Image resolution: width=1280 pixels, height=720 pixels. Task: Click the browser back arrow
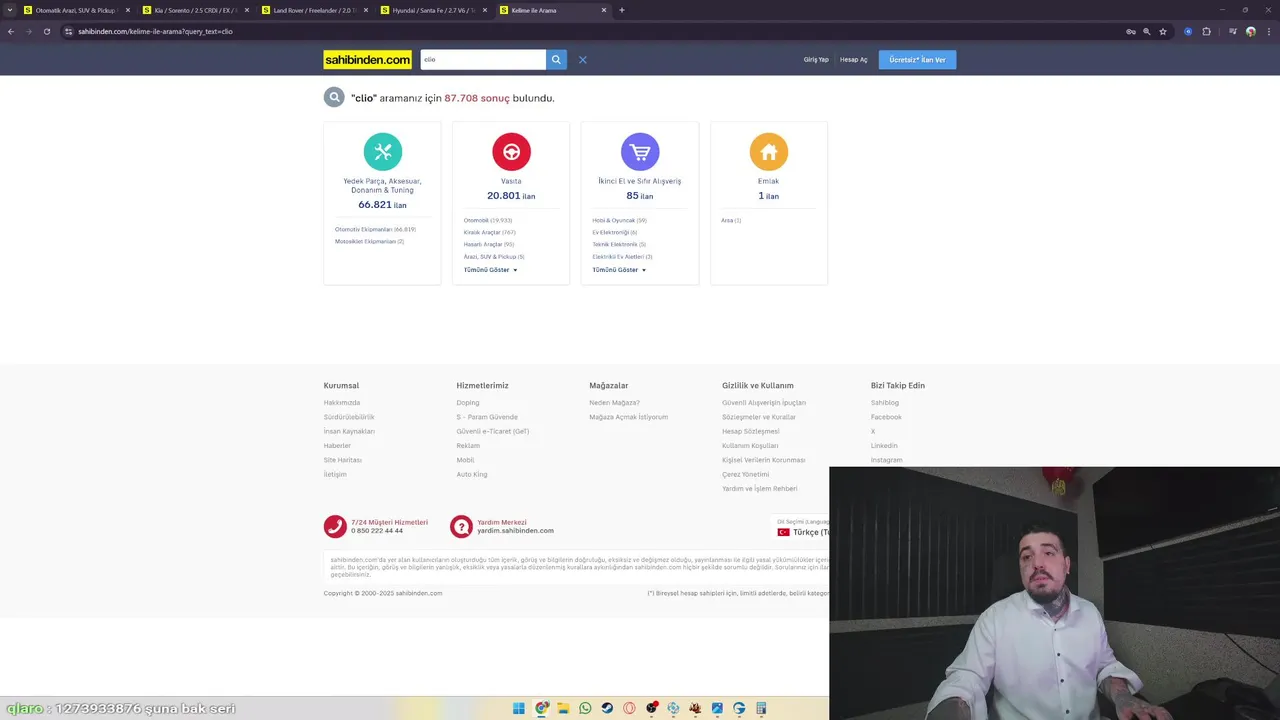[11, 31]
